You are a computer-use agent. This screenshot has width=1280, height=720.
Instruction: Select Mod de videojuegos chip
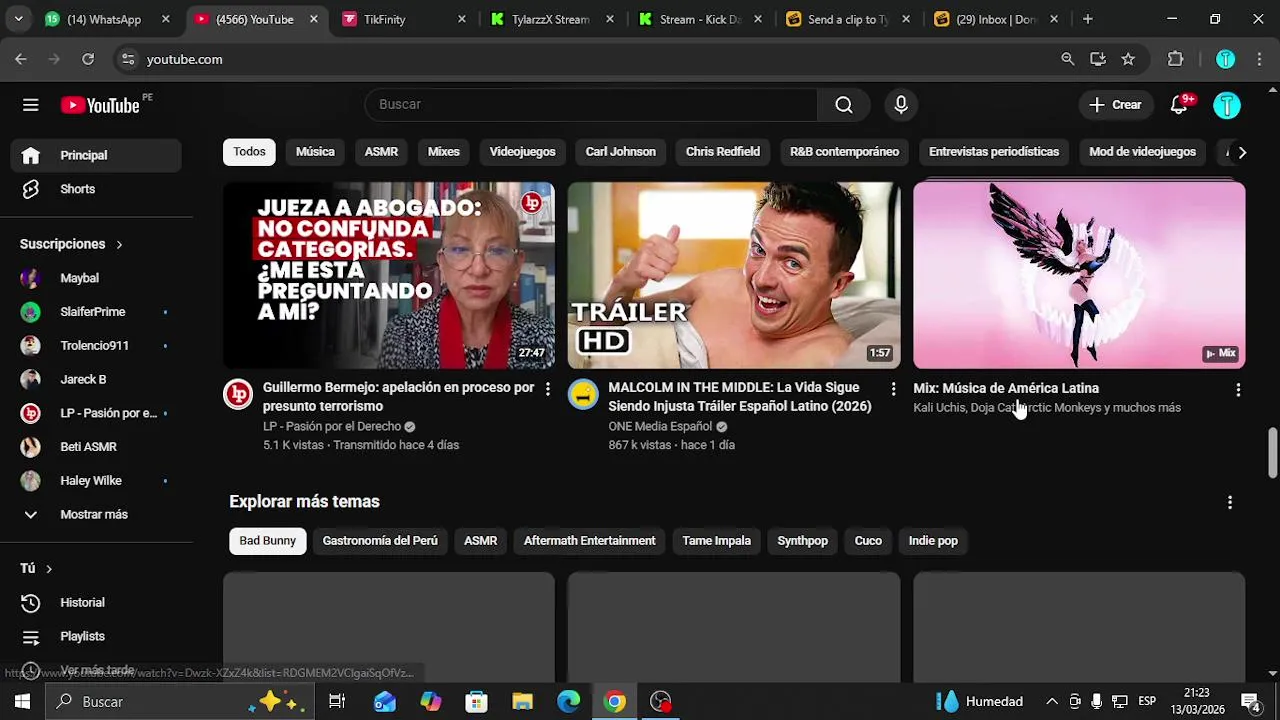1142,152
